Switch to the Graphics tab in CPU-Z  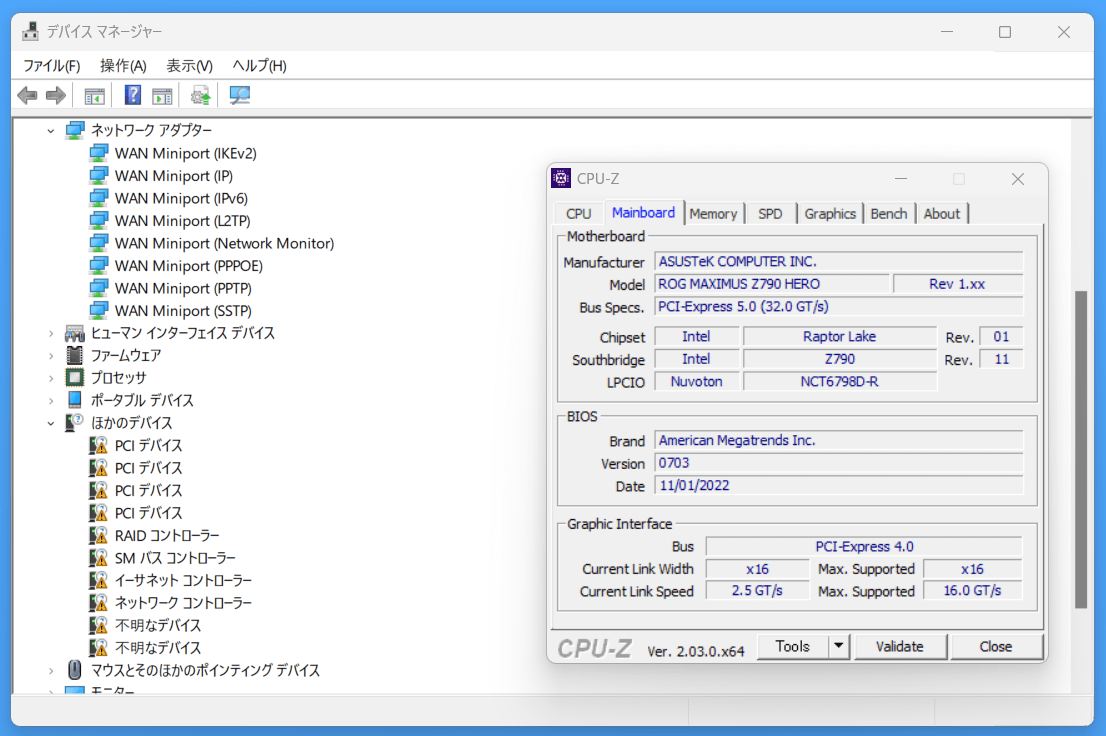click(x=830, y=214)
